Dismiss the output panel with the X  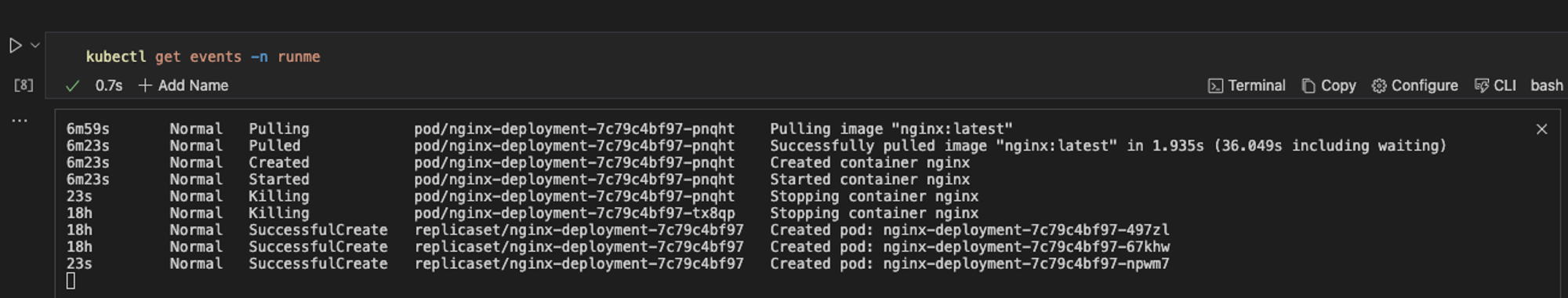point(1541,129)
